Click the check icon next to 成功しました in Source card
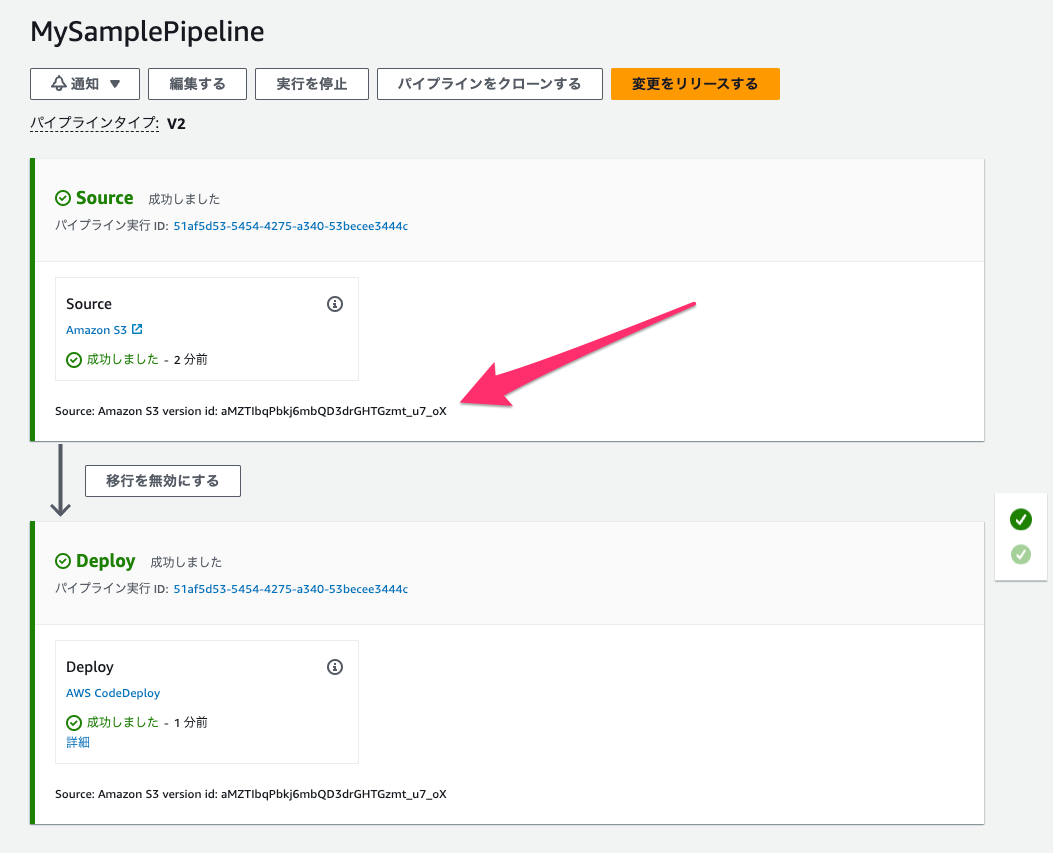 point(73,359)
